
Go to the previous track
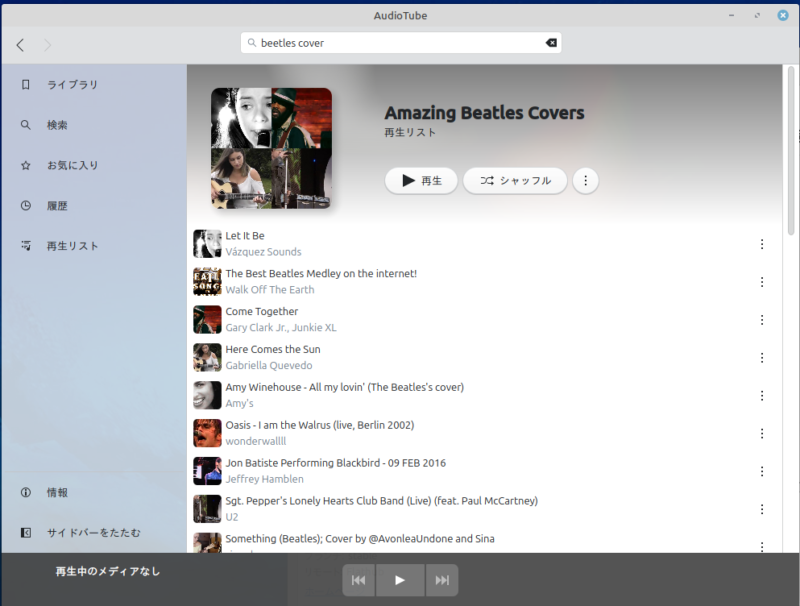coord(358,580)
